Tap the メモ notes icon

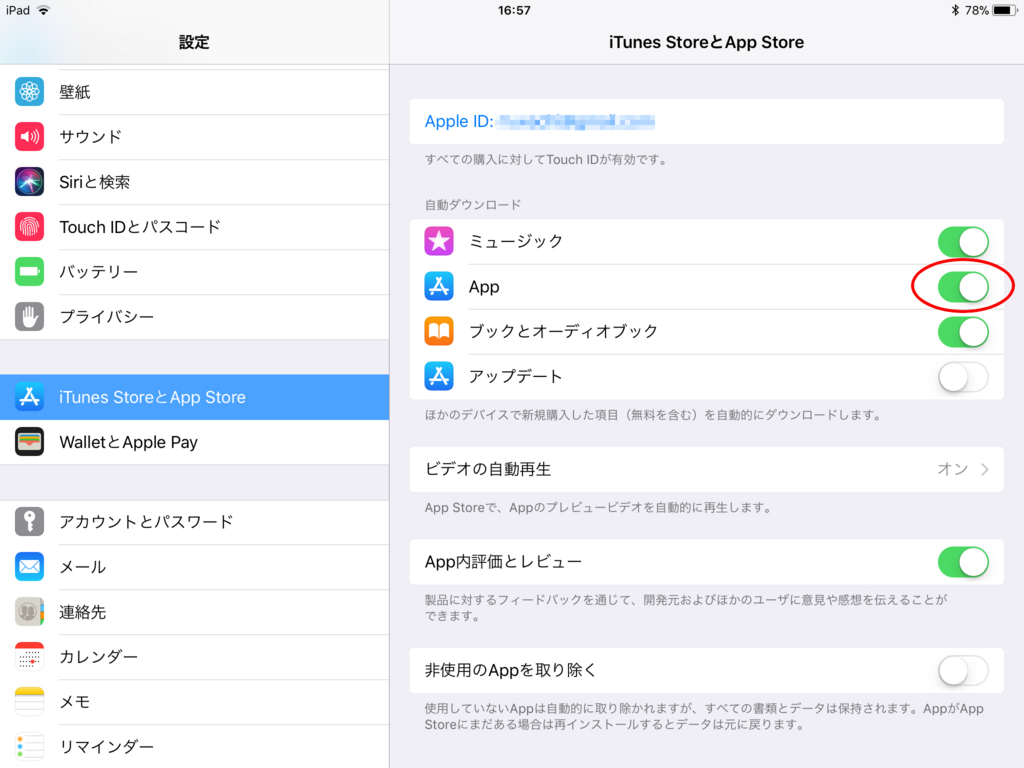pos(29,702)
